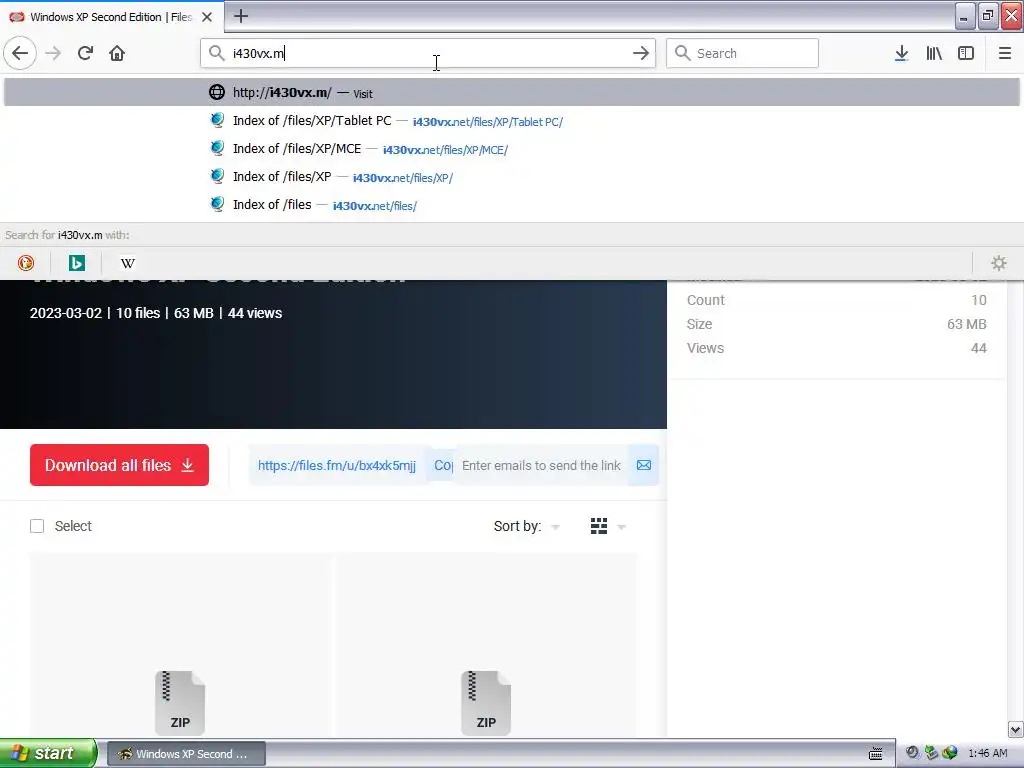The width and height of the screenshot is (1024, 768).
Task: Open the Library toolbar icon
Action: [934, 53]
